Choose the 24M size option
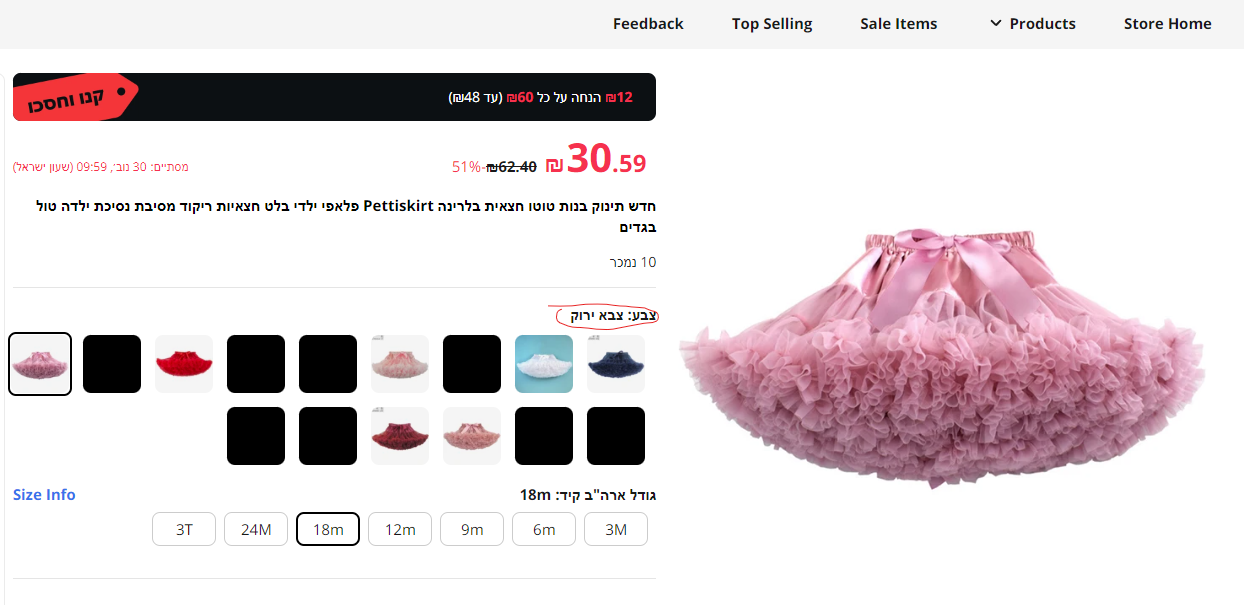This screenshot has width=1244, height=605. tap(256, 530)
